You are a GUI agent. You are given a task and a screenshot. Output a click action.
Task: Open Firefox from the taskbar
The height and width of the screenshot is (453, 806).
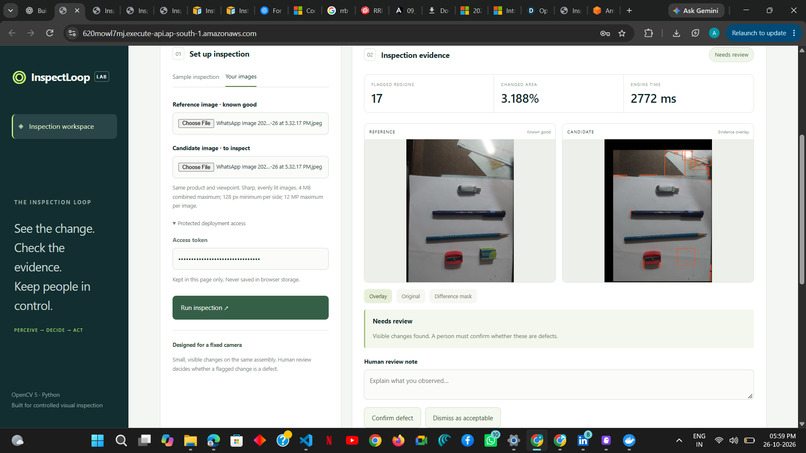point(398,441)
